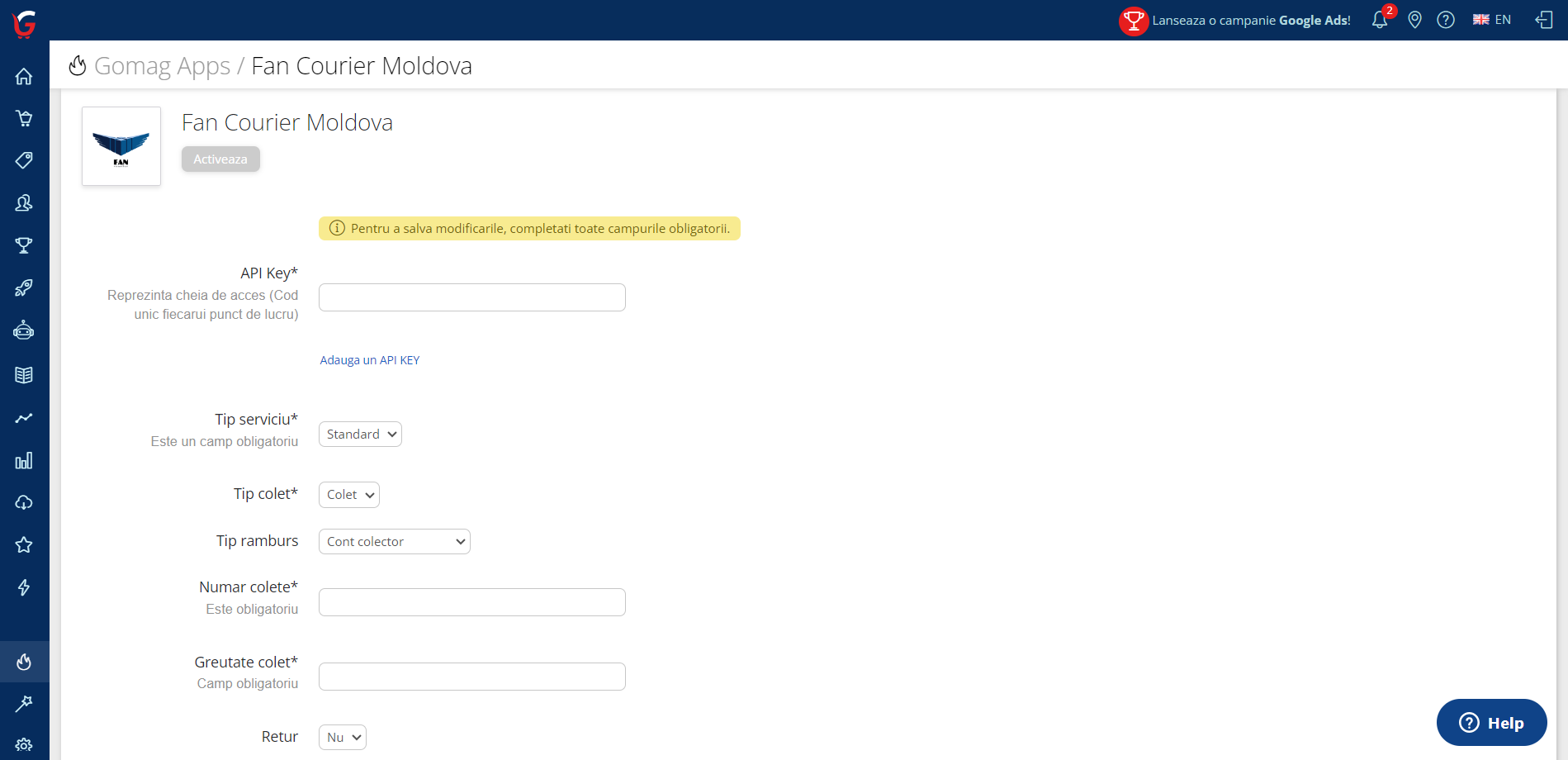
Task: Open the lightning bolt icon
Action: pyautogui.click(x=24, y=587)
